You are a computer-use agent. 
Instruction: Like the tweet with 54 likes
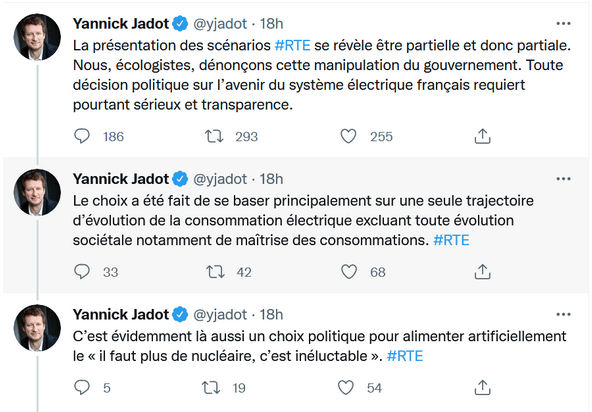[345, 387]
